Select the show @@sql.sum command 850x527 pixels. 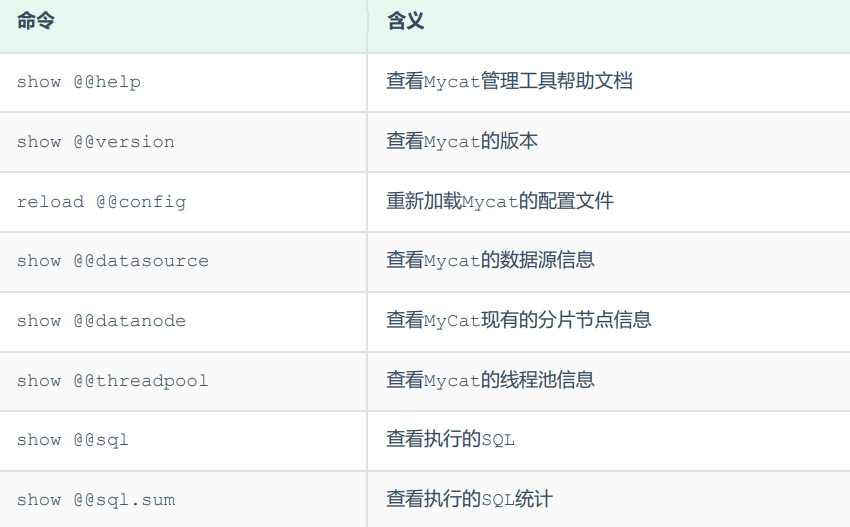95,500
